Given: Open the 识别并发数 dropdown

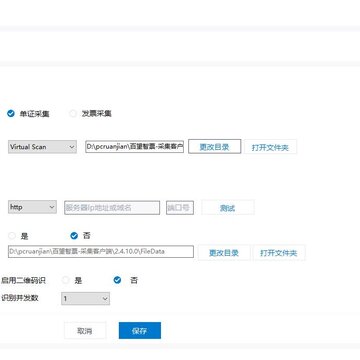Looking at the screenshot, I should point(85,299).
